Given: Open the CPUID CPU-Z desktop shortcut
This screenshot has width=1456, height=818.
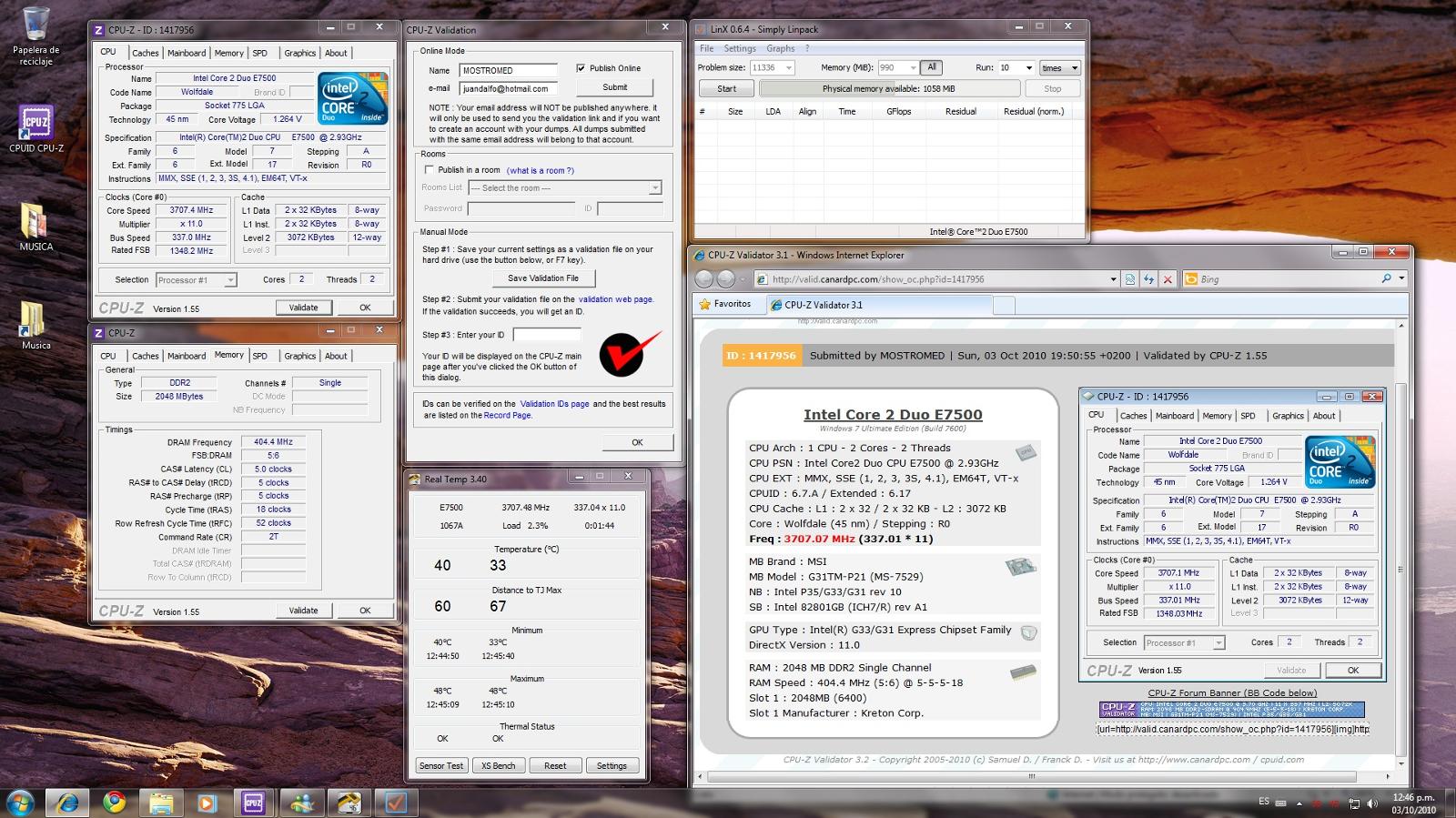Looking at the screenshot, I should tap(36, 128).
